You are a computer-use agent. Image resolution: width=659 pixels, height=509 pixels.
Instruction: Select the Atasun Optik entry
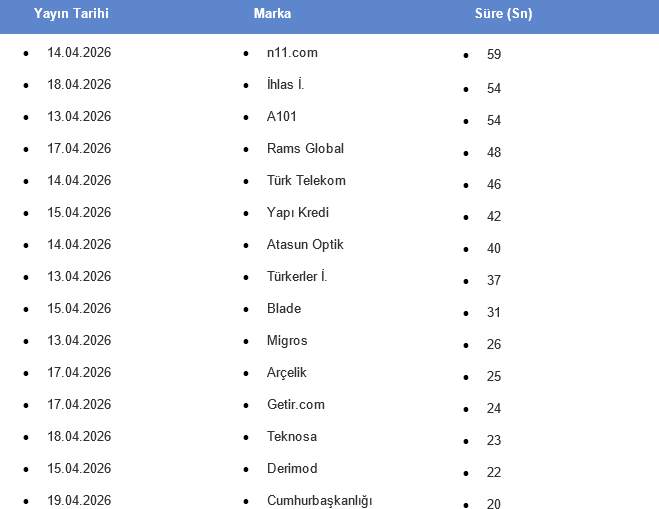coord(305,244)
